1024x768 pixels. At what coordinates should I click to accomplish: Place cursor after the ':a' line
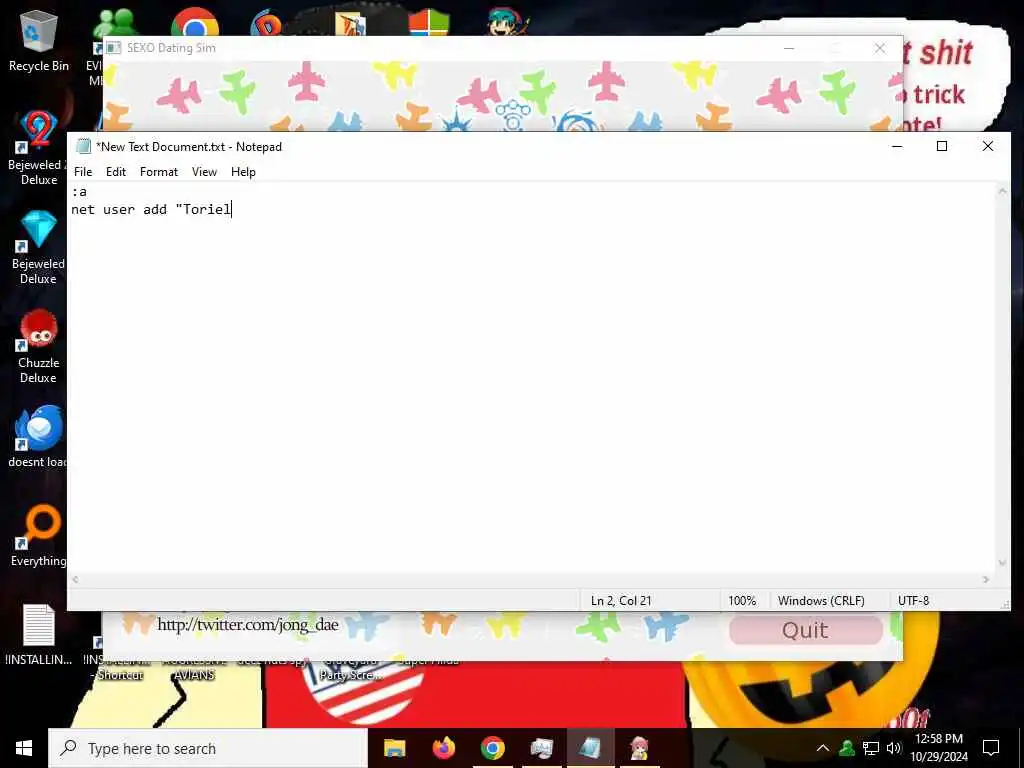coord(88,191)
